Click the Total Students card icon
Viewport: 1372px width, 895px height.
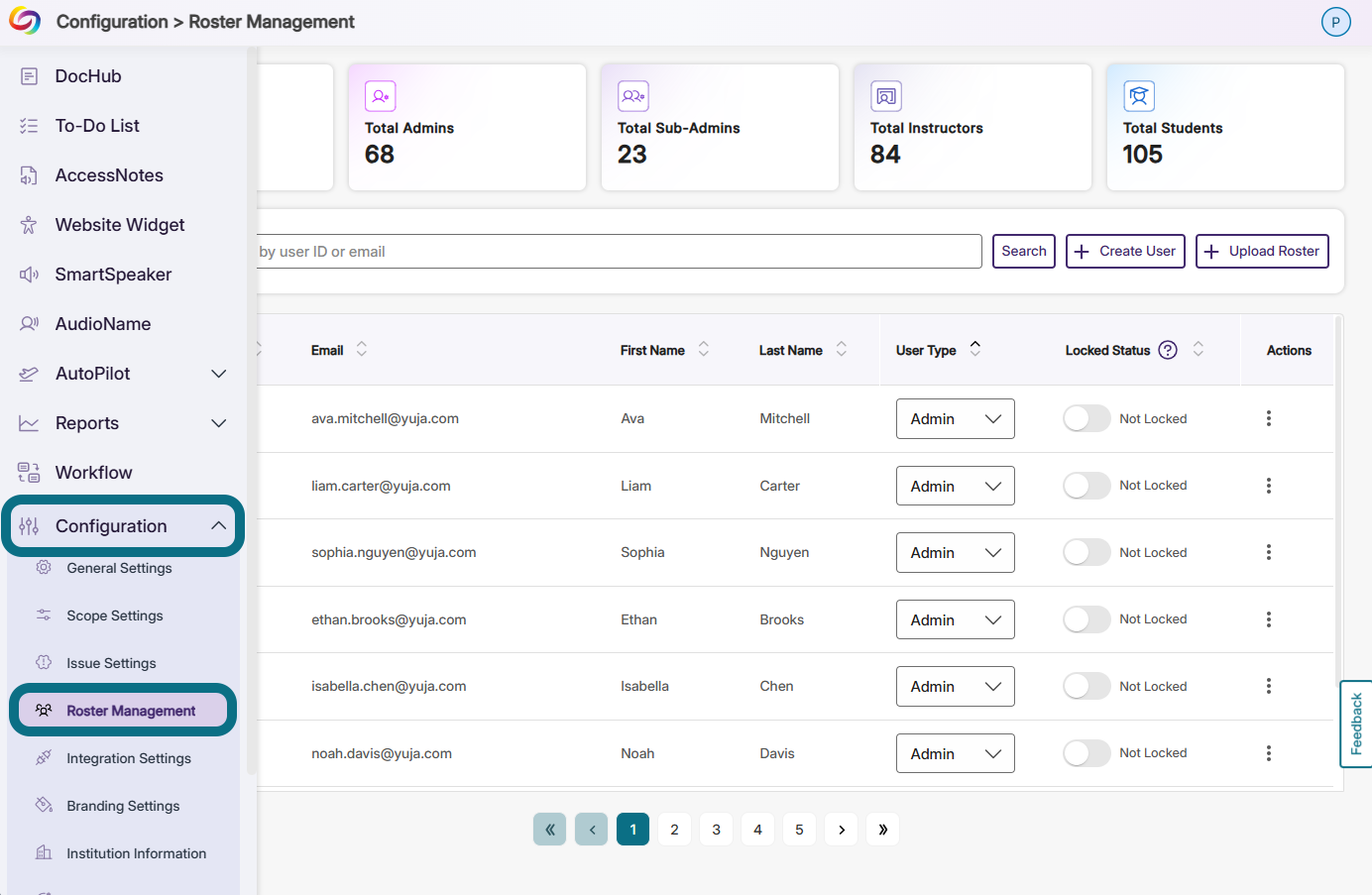[1139, 96]
